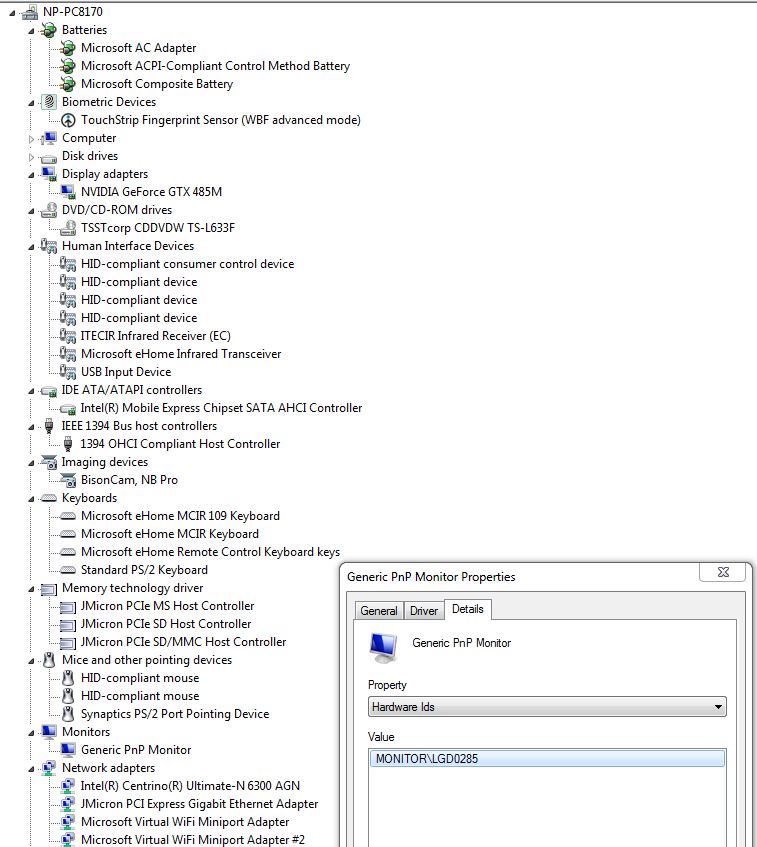Select Microsoft eHome MCIR 109 Keyboard
Screen dimensions: 757x847
(x=180, y=516)
